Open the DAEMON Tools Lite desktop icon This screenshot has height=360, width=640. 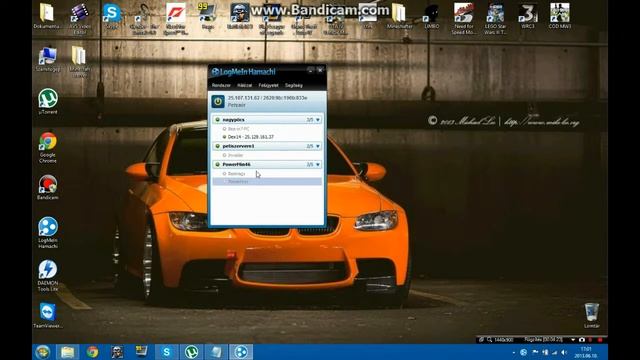pos(48,276)
